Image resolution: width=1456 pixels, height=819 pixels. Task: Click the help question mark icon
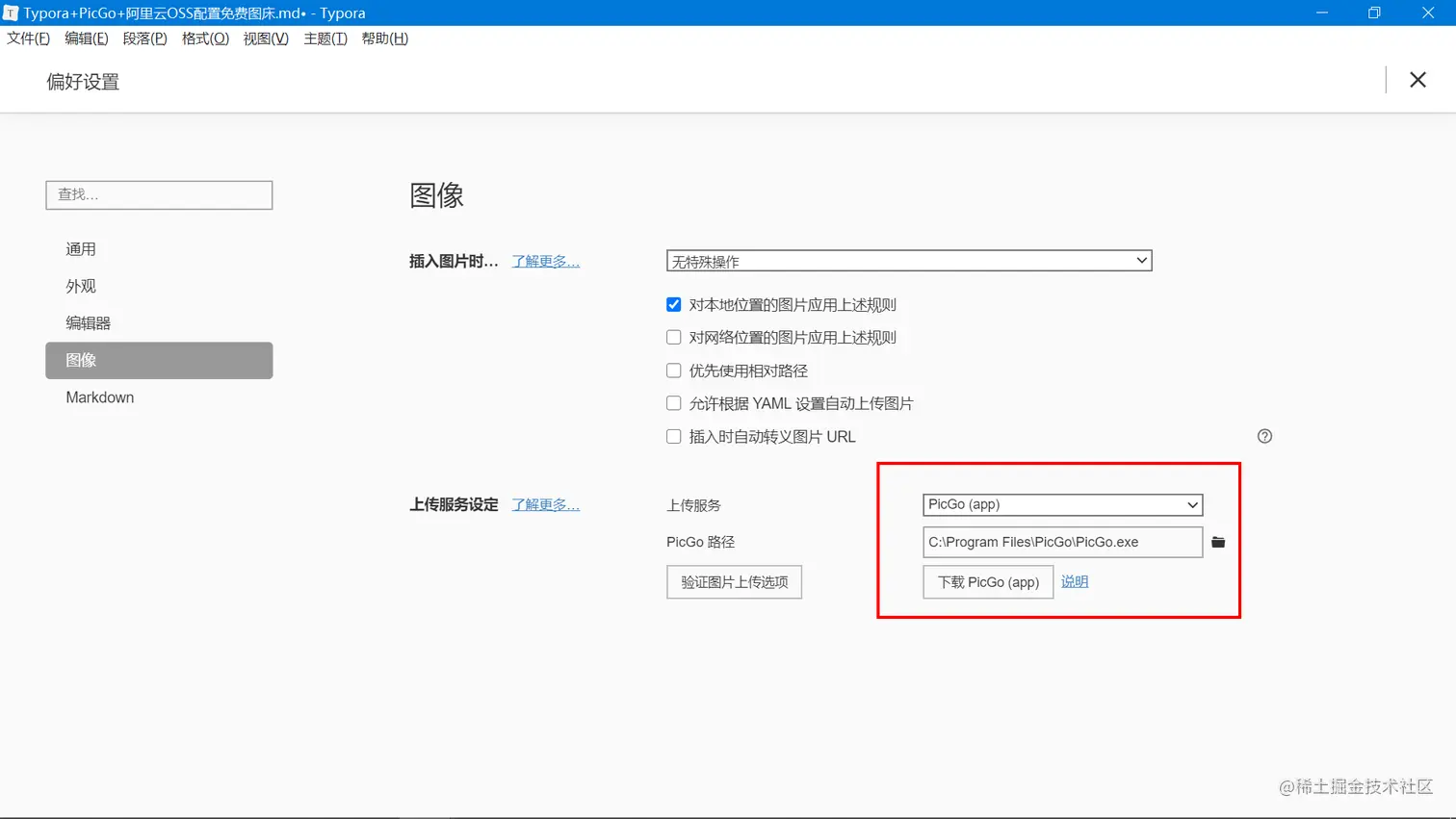coord(1264,436)
